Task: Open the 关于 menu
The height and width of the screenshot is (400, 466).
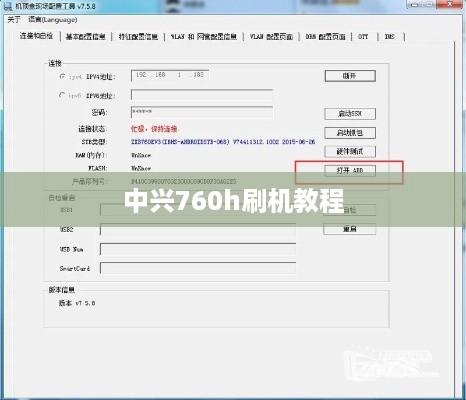Action: click(14, 20)
